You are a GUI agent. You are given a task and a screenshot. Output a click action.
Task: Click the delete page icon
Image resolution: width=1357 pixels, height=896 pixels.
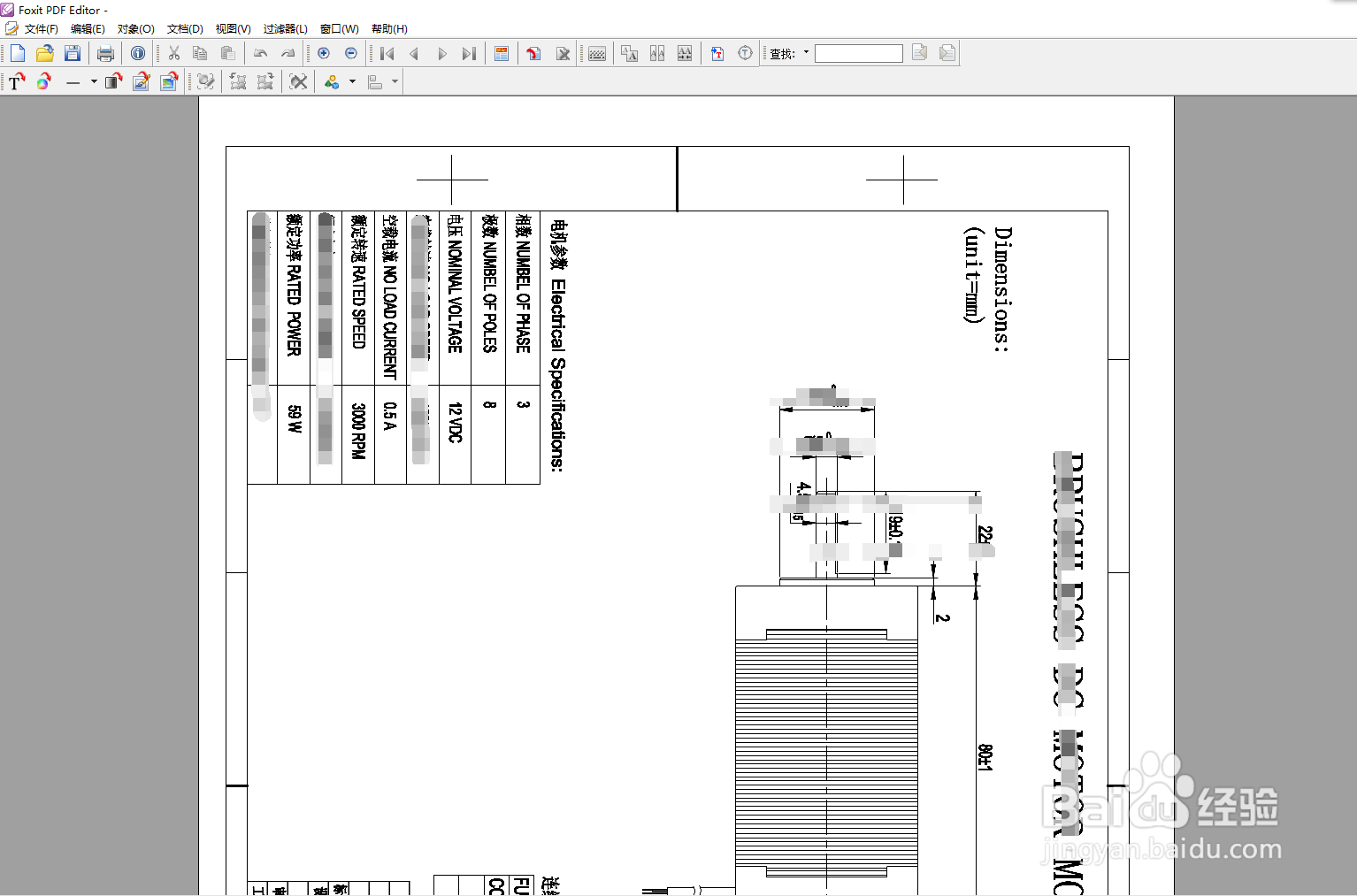pyautogui.click(x=563, y=53)
